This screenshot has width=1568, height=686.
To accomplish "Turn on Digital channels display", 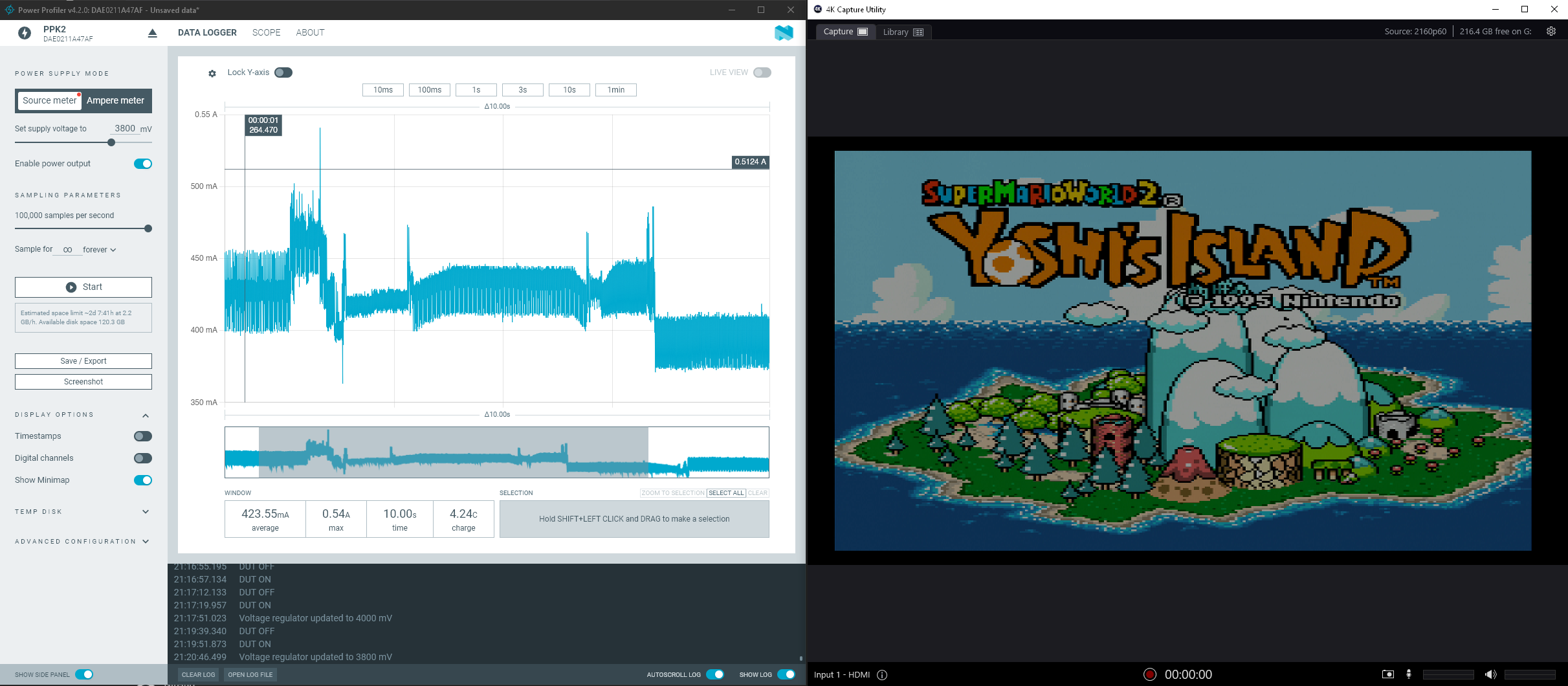I will coord(143,458).
